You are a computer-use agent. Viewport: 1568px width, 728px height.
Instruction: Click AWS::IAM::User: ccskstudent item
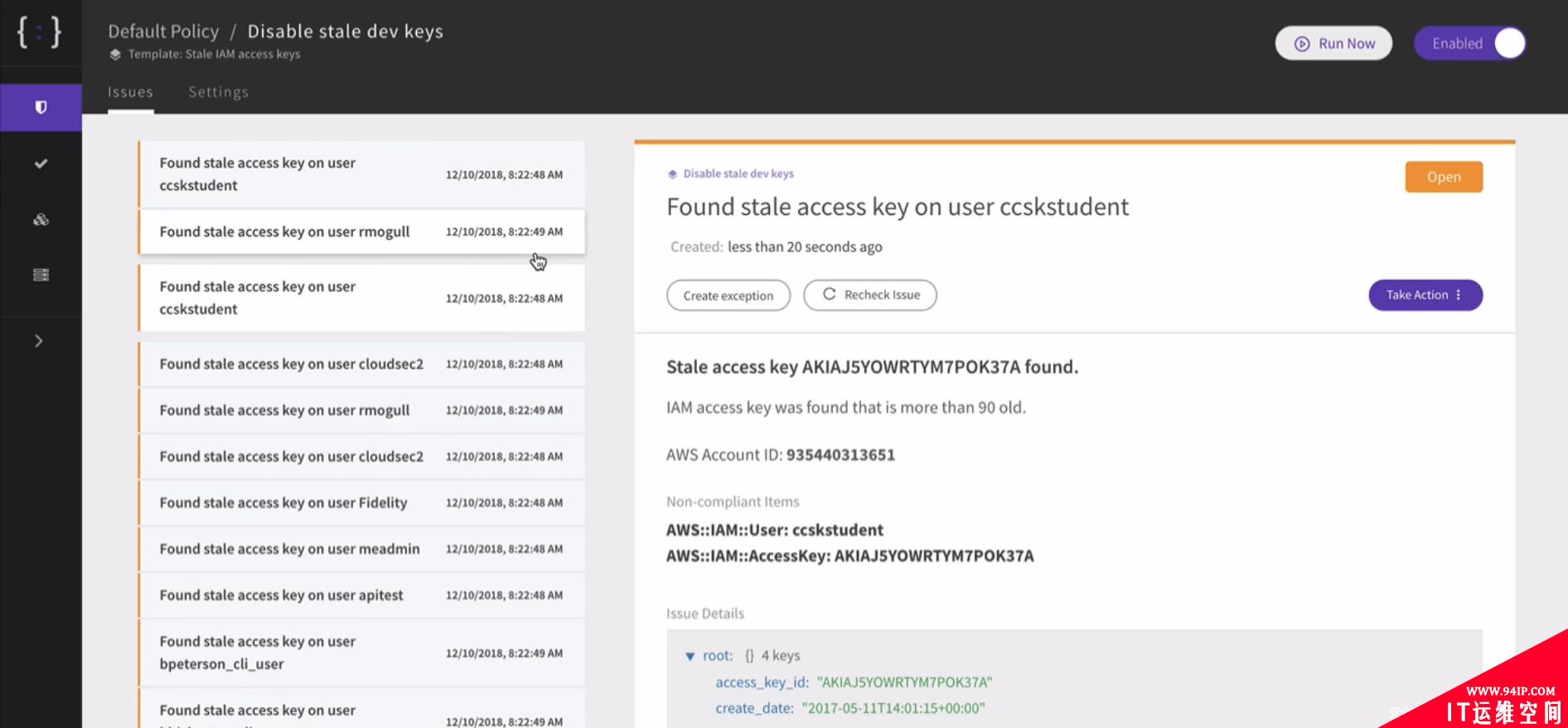[775, 530]
